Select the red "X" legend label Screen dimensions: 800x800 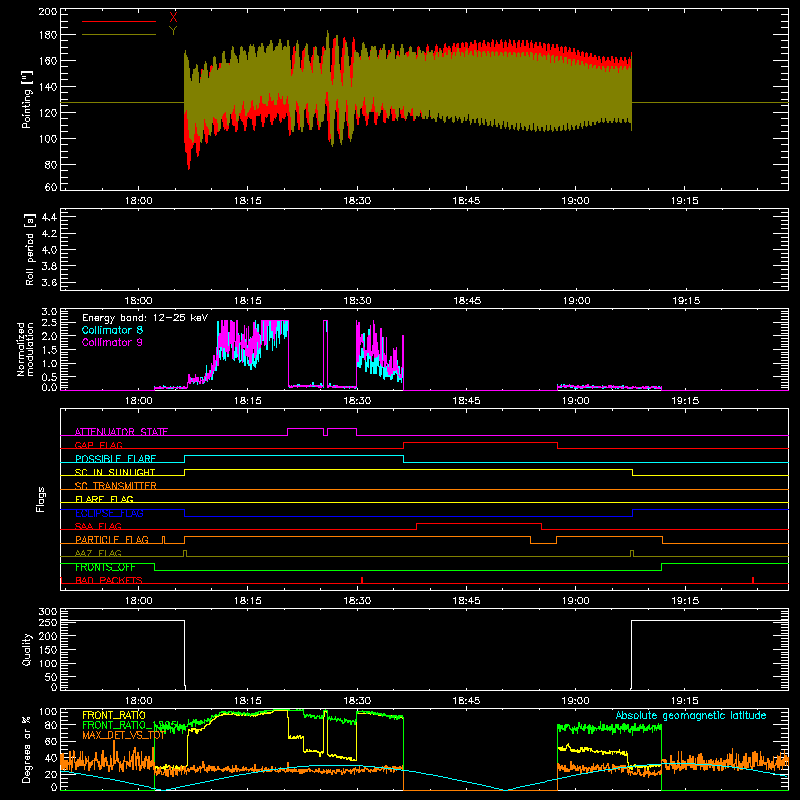(173, 17)
